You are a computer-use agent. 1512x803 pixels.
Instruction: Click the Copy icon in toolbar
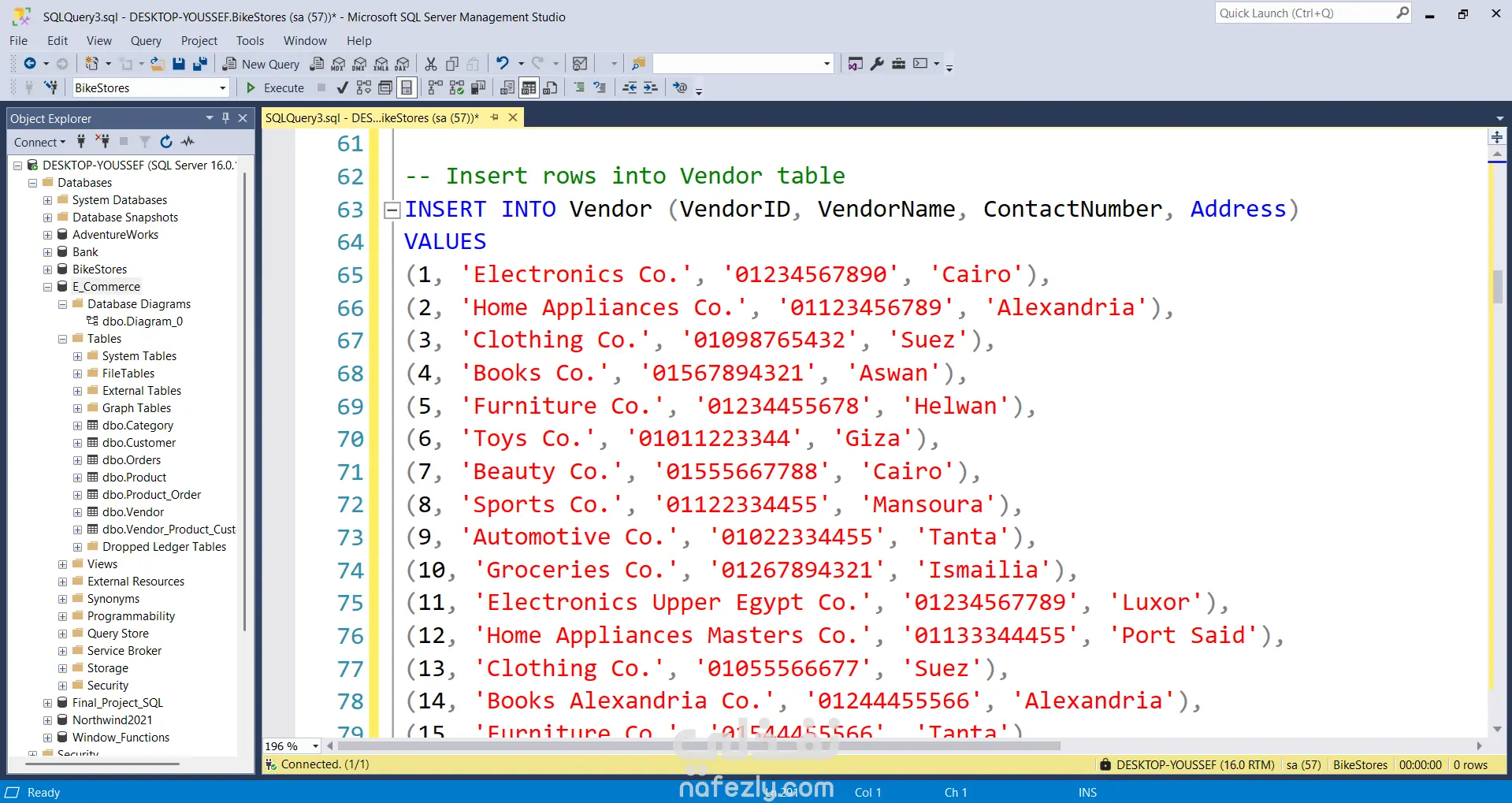[452, 64]
